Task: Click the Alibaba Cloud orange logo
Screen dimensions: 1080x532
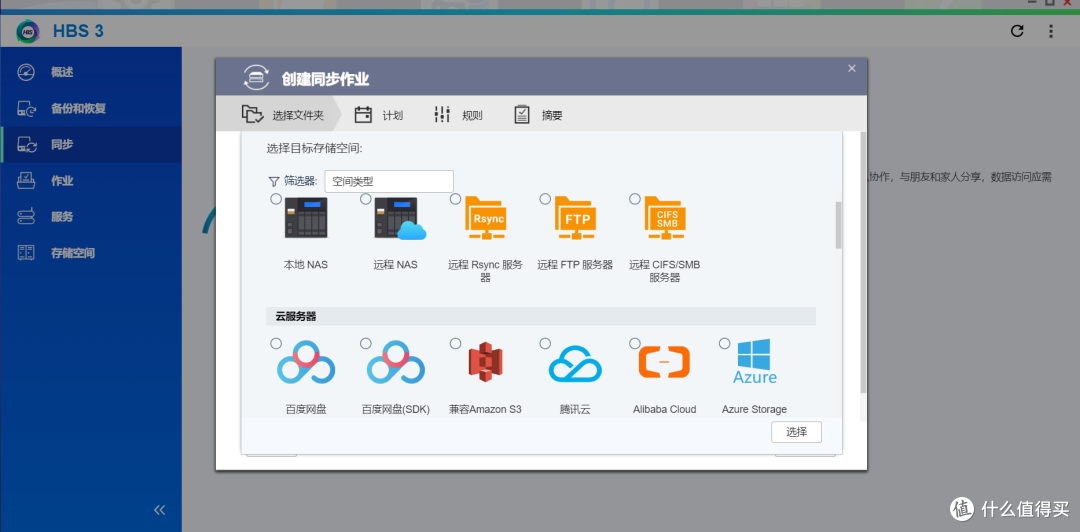Action: click(x=665, y=362)
